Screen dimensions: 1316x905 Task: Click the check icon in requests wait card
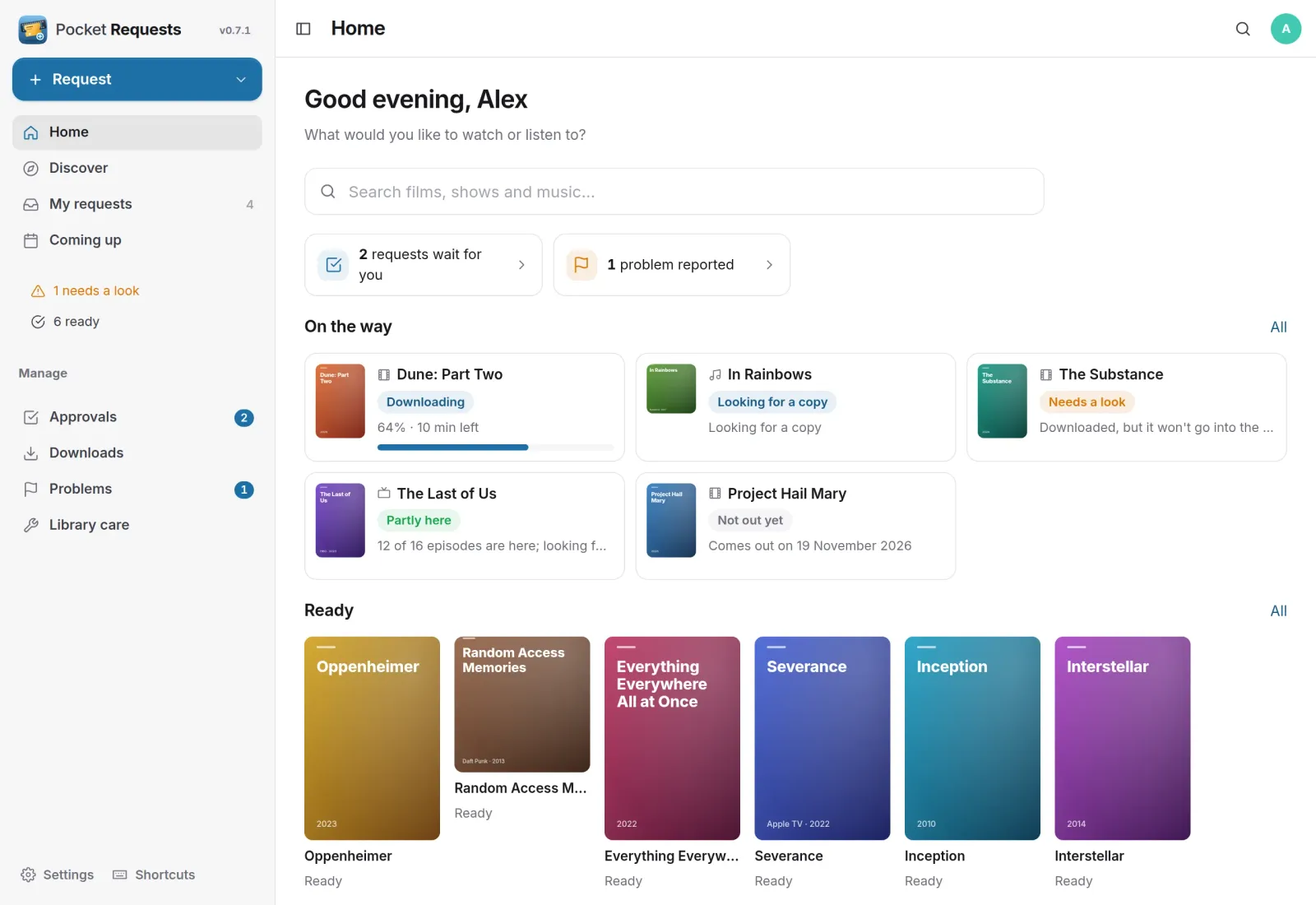coord(334,265)
